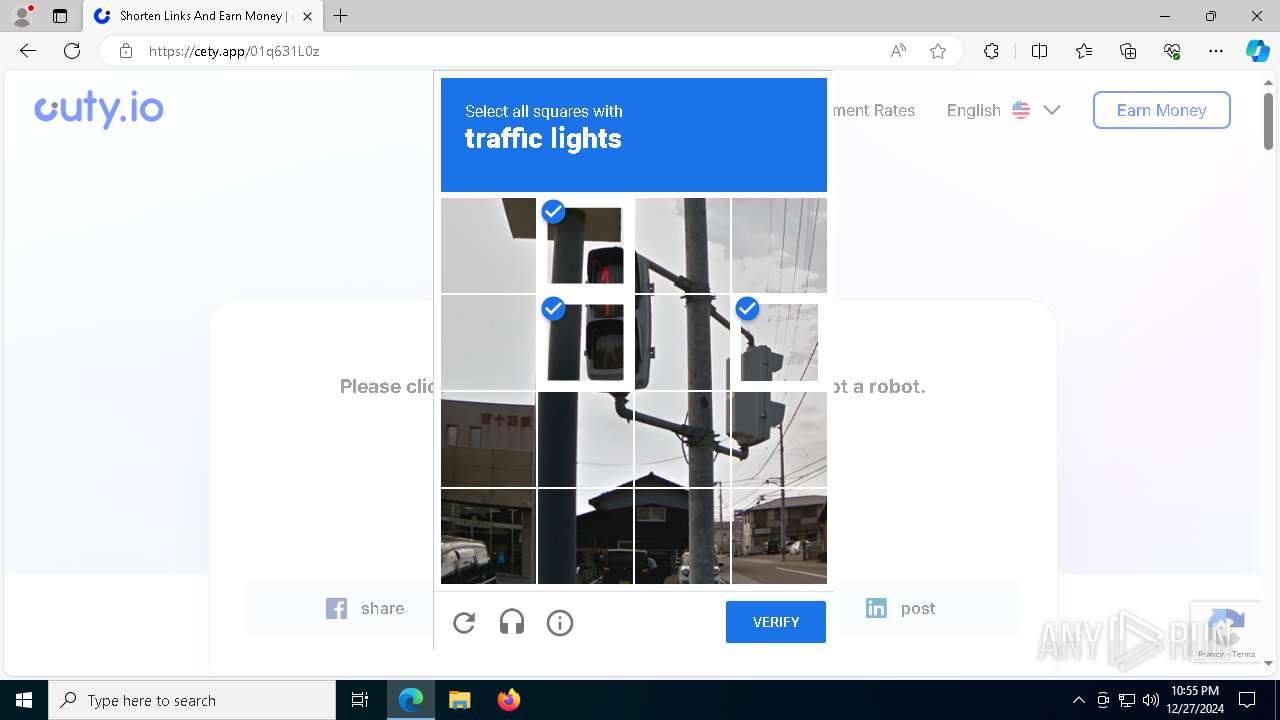Image resolution: width=1280 pixels, height=720 pixels.
Task: Click the Earn Money button
Action: pos(1161,110)
